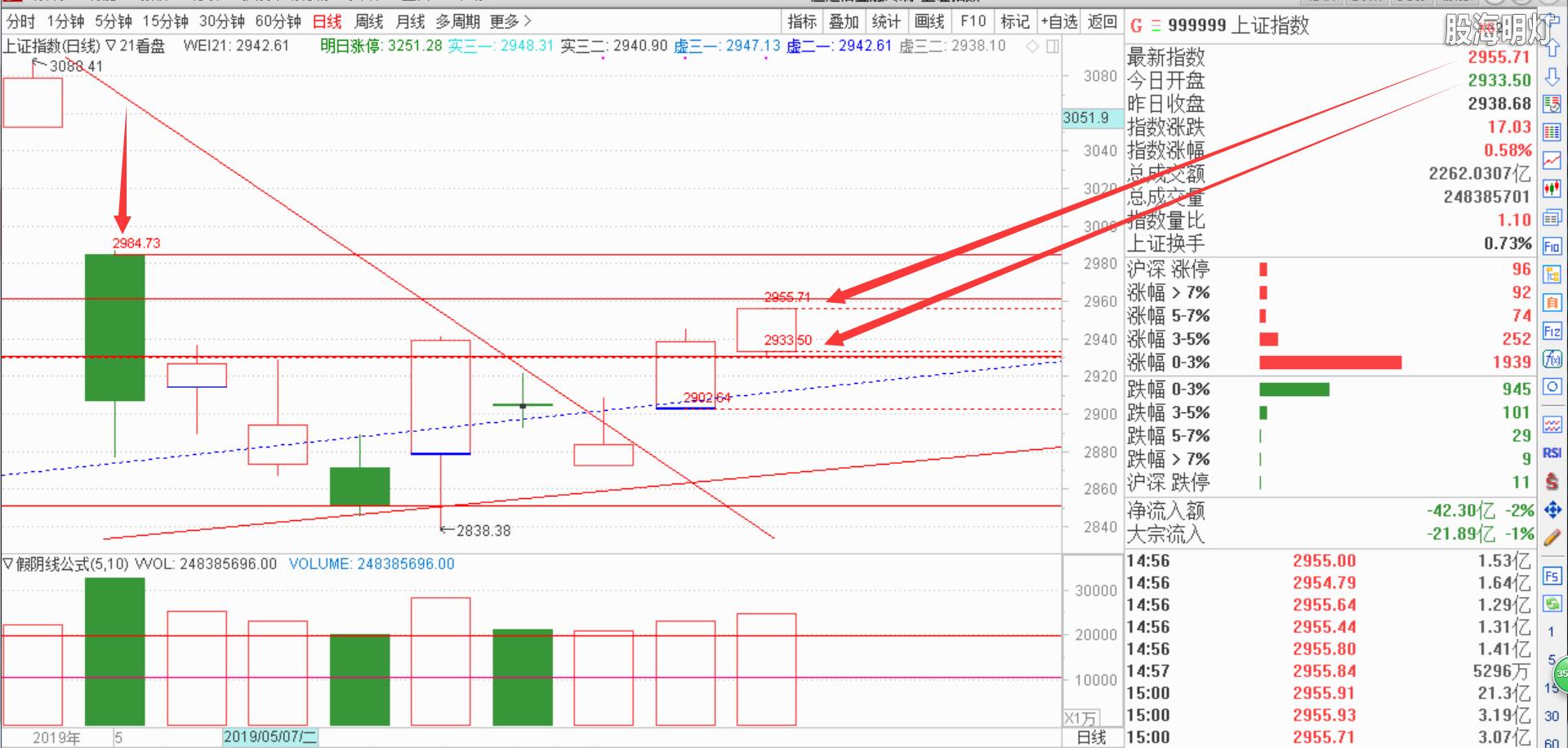Click the 14:57 trade row 2955.84
This screenshot has height=748, width=1568.
1330,671
